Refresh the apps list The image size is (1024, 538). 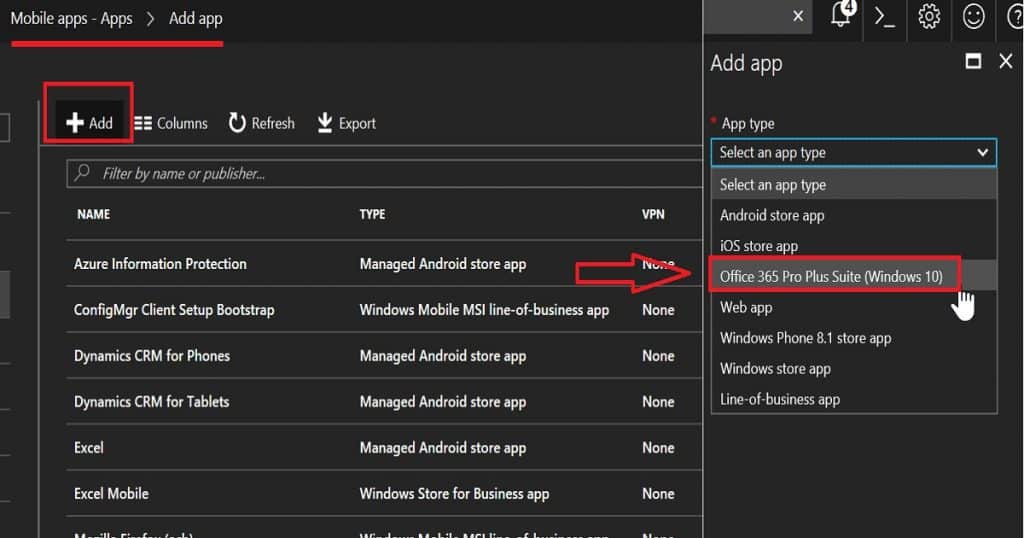click(x=261, y=123)
